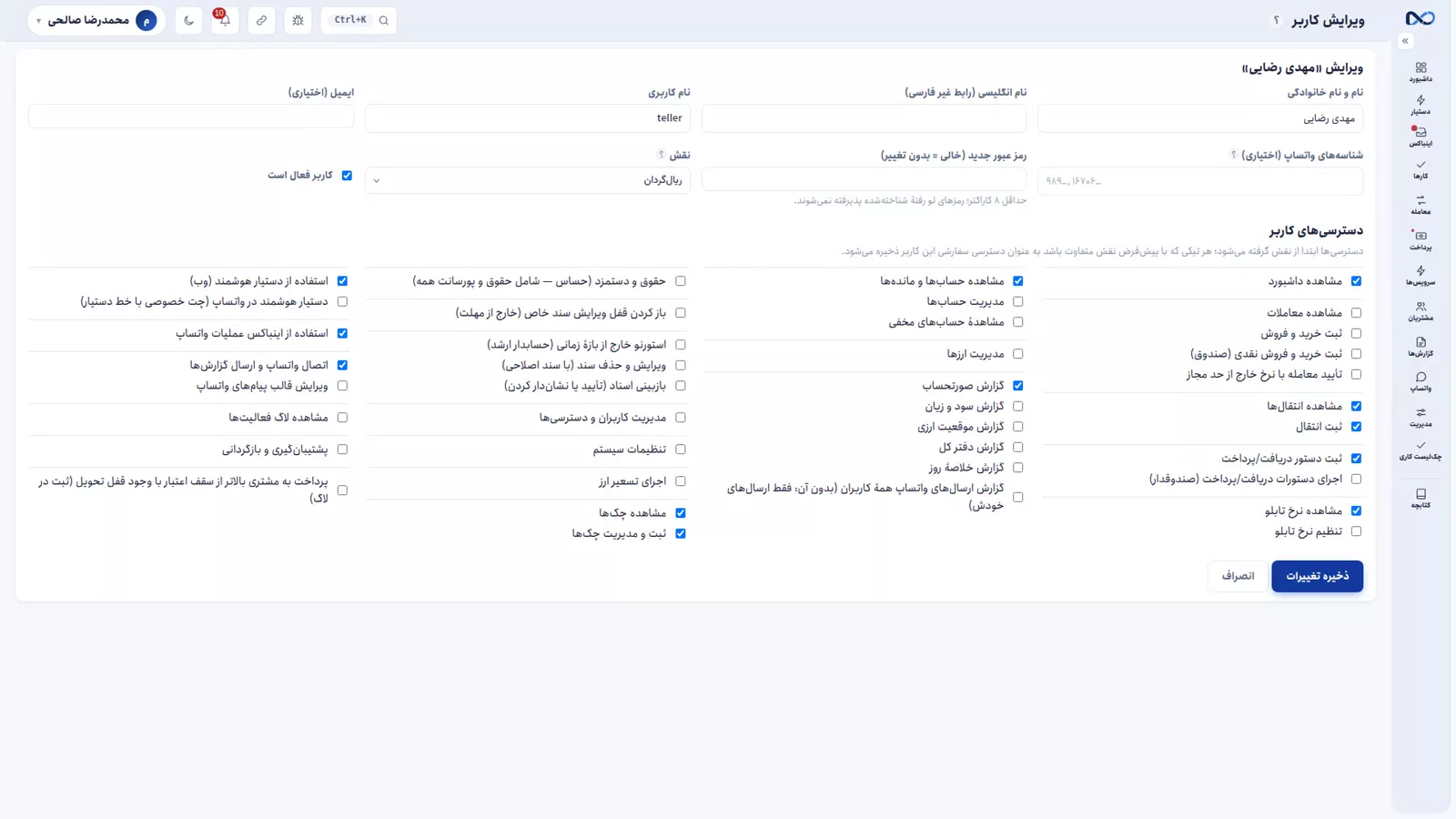The image size is (1456, 819).
Task: Click the bug report icon in toolbar
Action: click(x=298, y=20)
